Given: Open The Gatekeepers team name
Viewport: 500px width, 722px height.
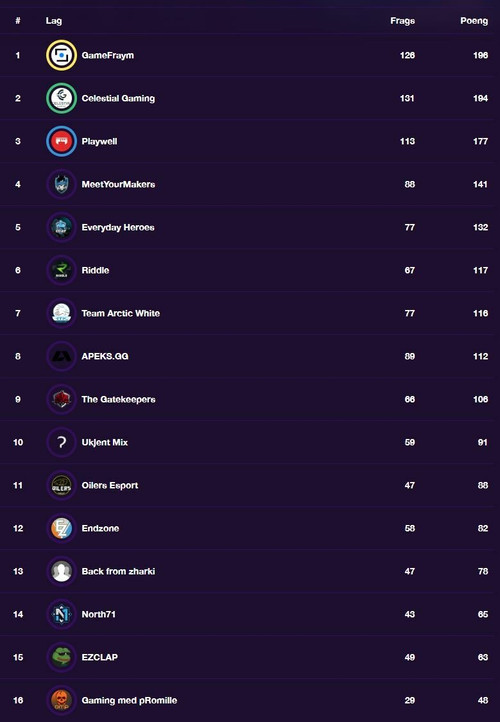Looking at the screenshot, I should click(x=118, y=399).
